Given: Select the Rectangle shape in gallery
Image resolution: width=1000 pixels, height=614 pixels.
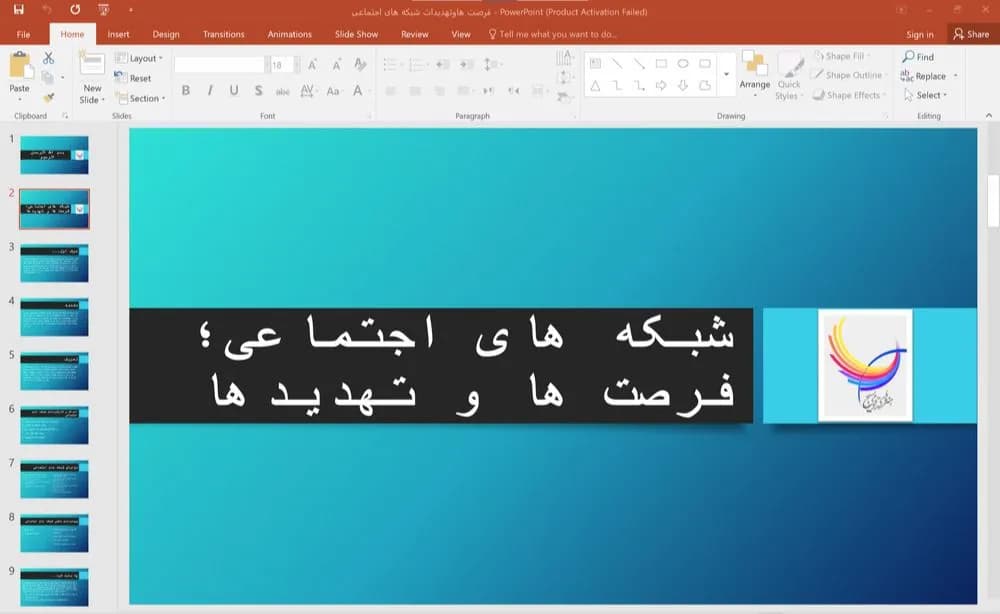Looking at the screenshot, I should 661,63.
